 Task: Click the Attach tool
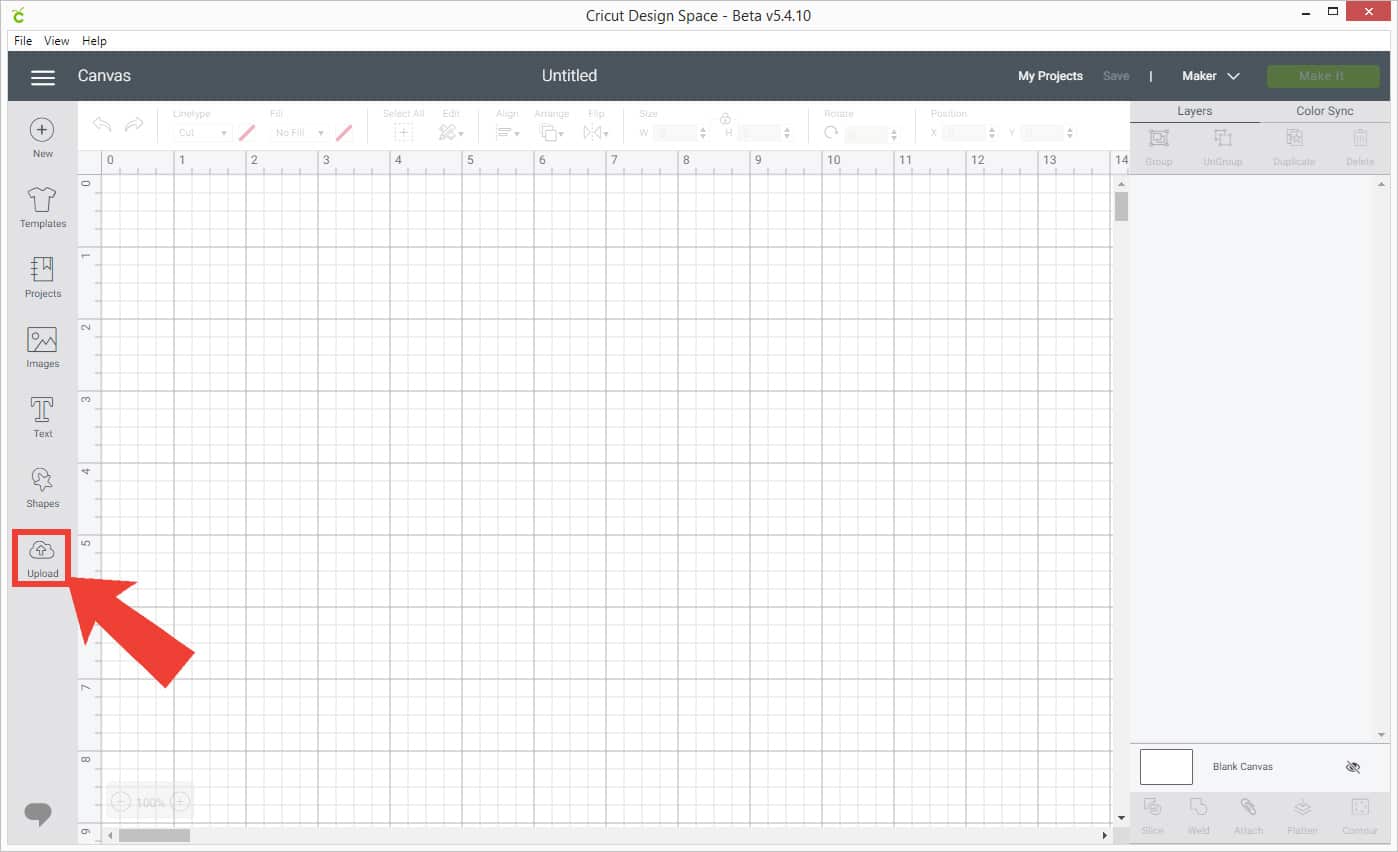click(1248, 816)
